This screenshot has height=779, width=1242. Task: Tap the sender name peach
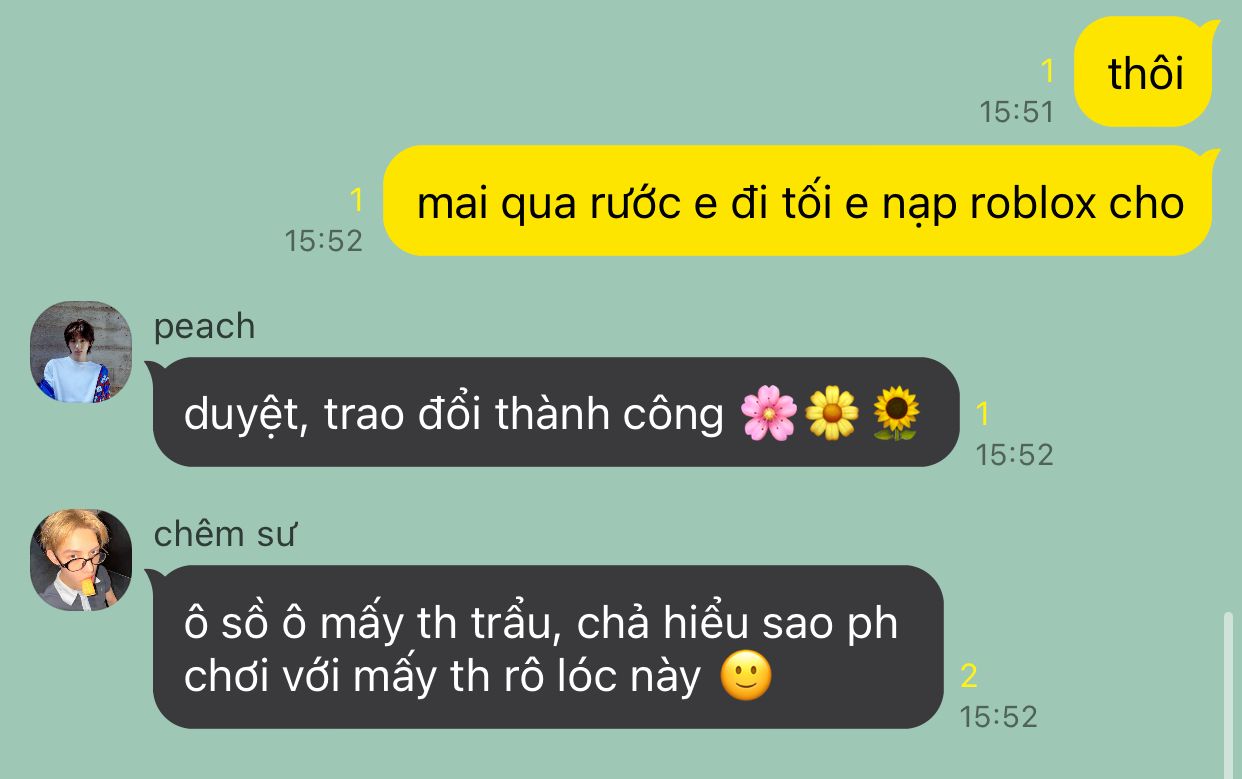[x=204, y=327]
